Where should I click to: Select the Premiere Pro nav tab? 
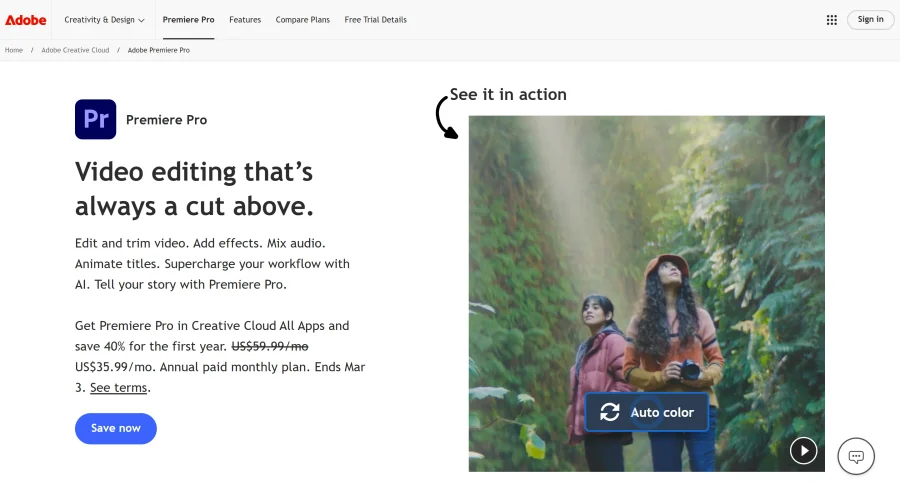point(188,20)
